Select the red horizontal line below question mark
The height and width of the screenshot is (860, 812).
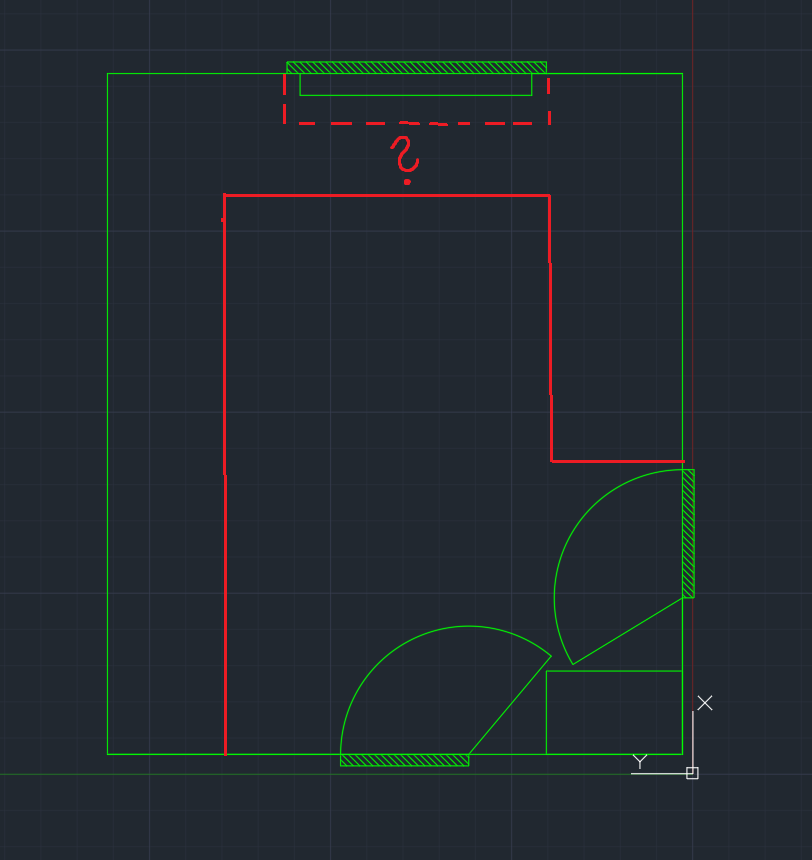pos(386,196)
